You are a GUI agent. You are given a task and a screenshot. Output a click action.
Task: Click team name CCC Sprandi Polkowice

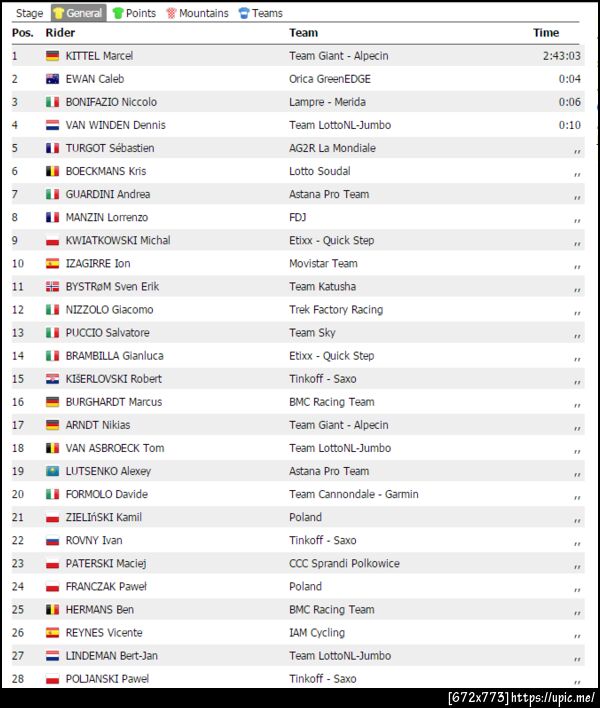click(344, 564)
